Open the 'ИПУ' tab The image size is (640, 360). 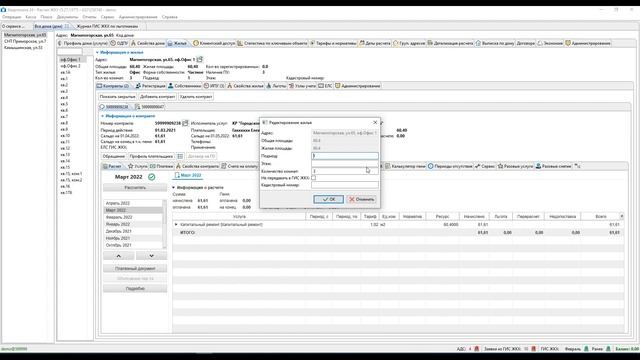tap(214, 86)
